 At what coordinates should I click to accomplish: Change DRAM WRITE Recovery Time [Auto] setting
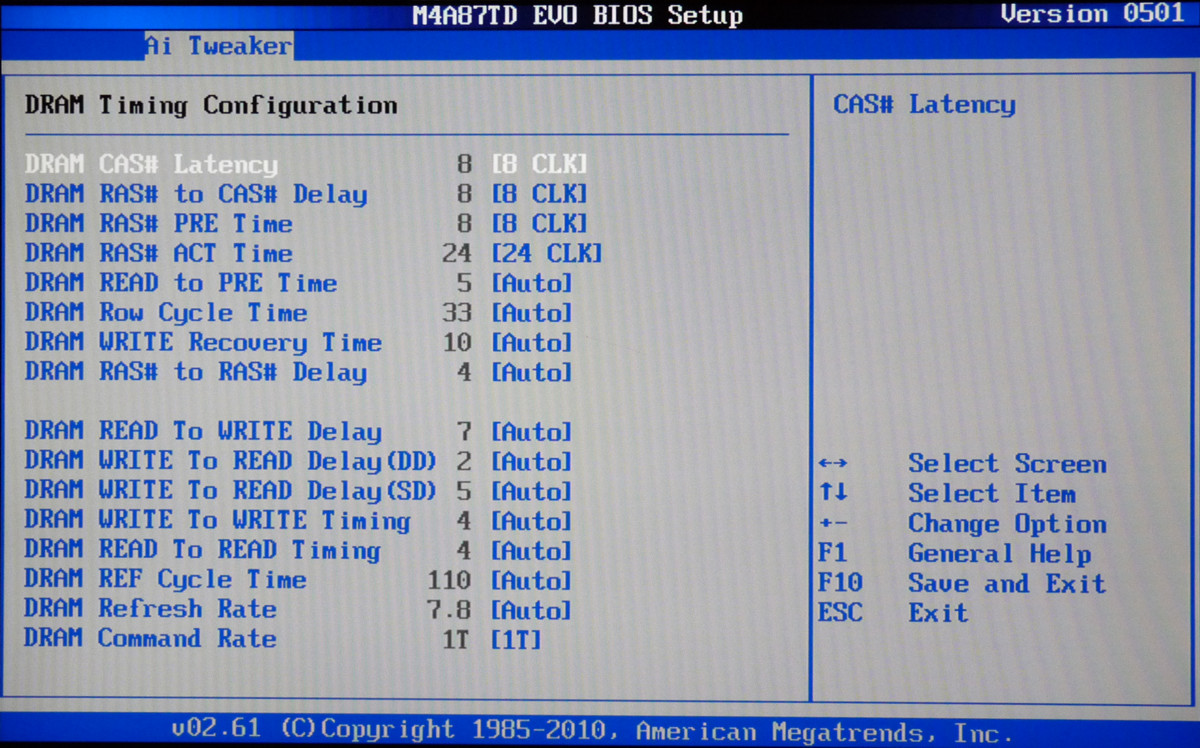pos(532,342)
